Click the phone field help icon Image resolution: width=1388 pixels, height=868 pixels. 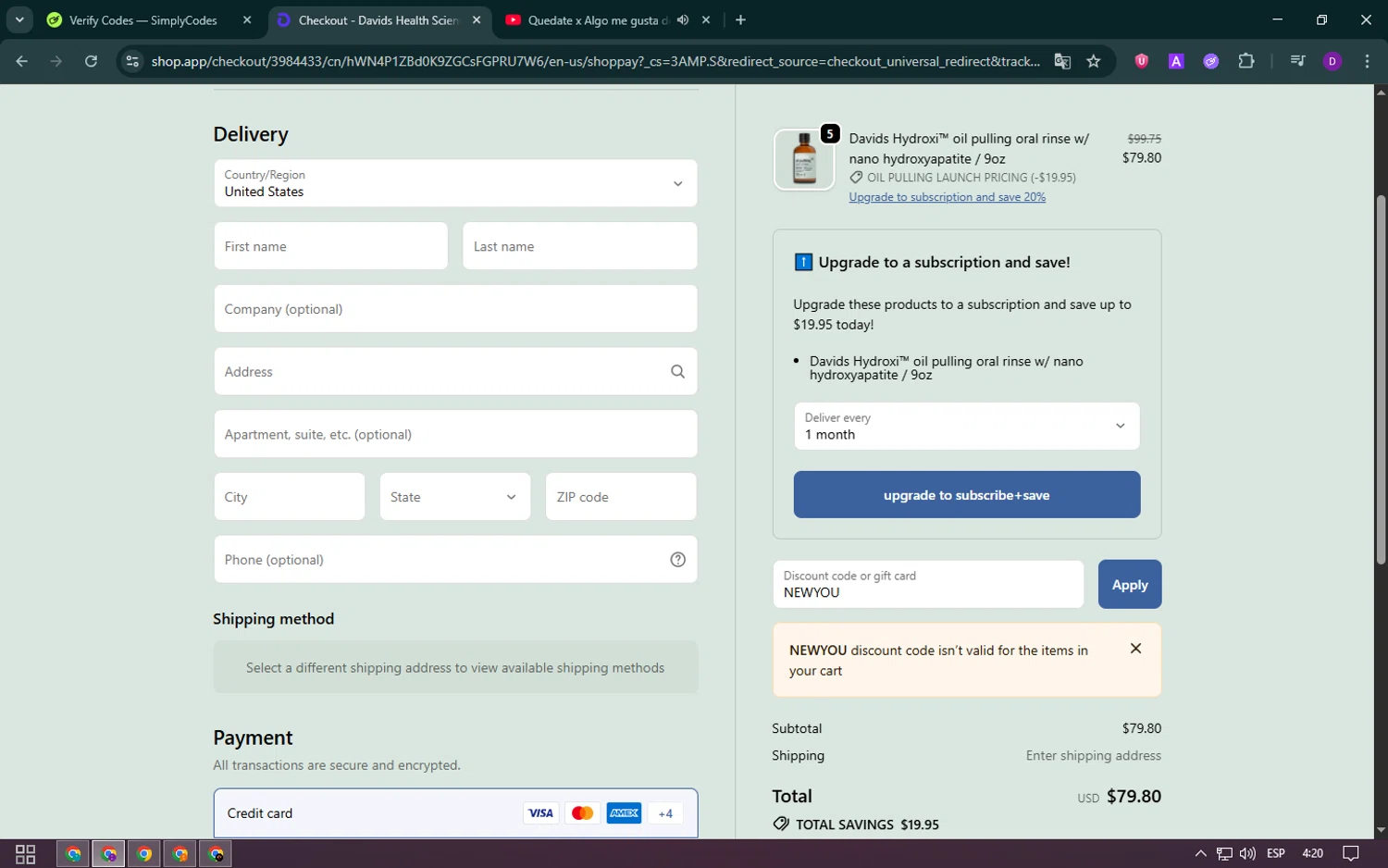click(x=677, y=559)
